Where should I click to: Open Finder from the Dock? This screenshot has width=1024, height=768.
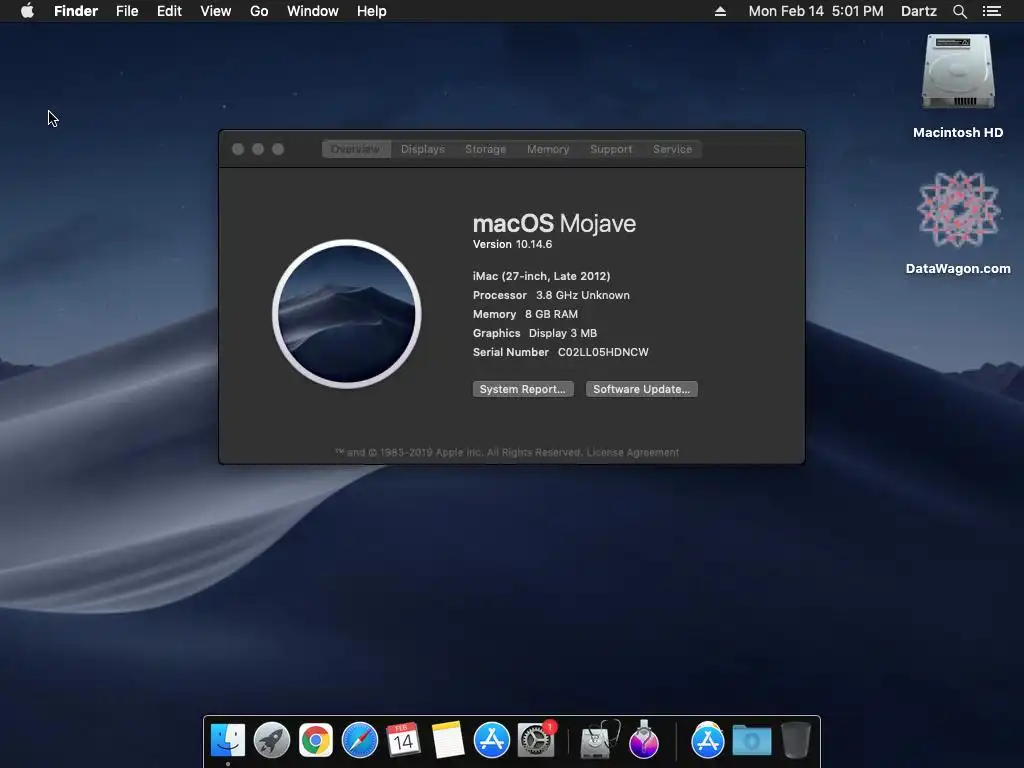coord(228,740)
